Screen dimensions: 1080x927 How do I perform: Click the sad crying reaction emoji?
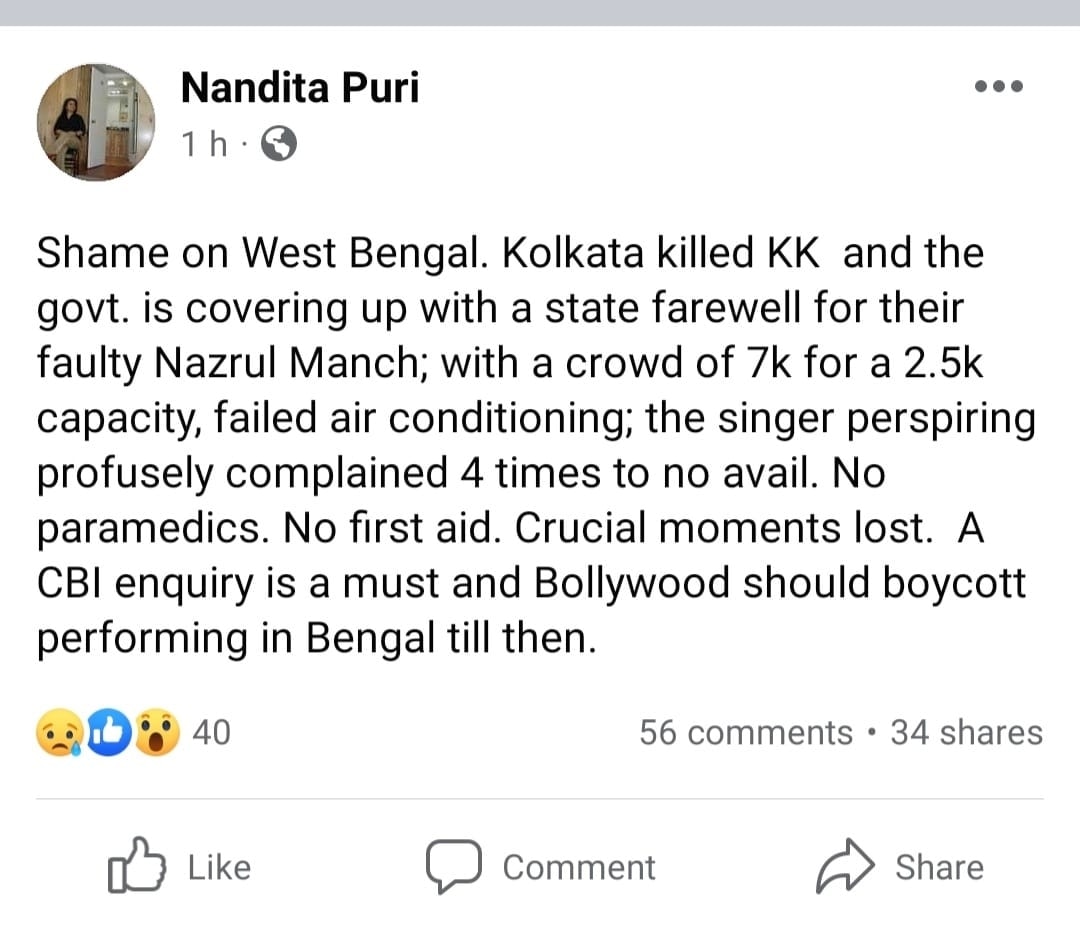click(x=58, y=734)
